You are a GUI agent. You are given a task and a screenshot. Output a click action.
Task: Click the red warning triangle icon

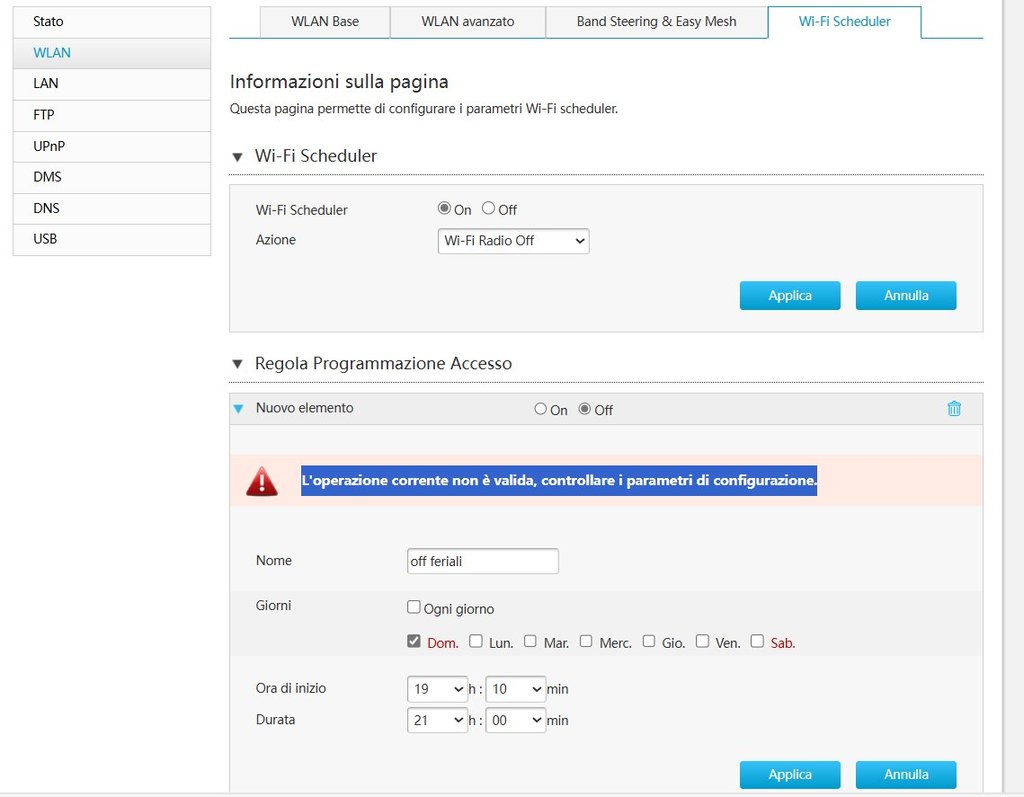tap(262, 481)
